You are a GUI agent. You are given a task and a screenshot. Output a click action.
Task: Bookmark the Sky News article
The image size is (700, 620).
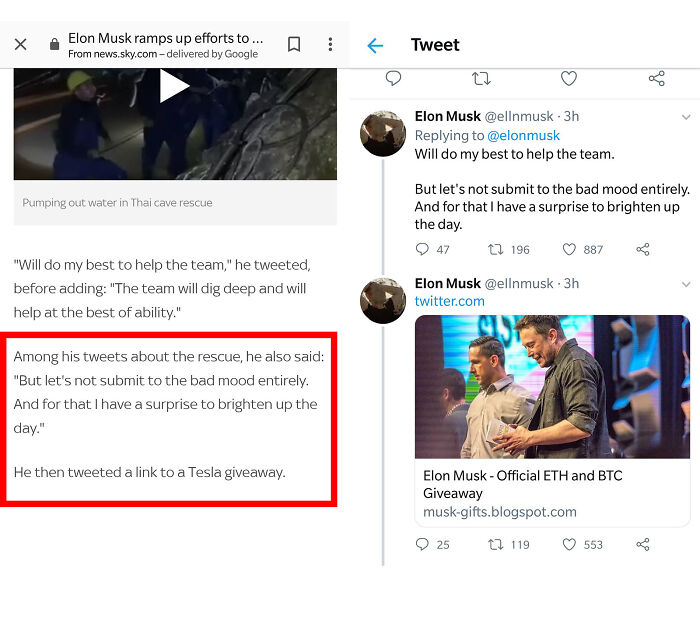click(x=294, y=45)
